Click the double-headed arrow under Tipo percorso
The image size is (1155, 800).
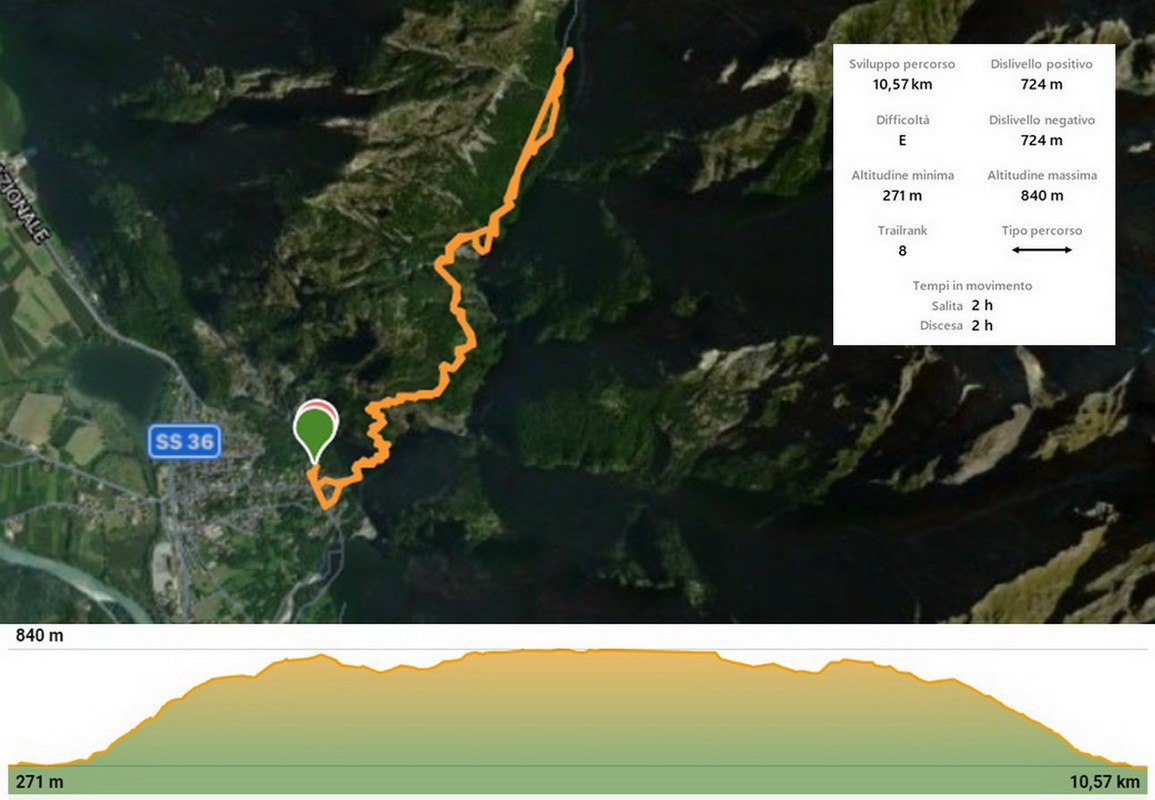[x=1041, y=250]
